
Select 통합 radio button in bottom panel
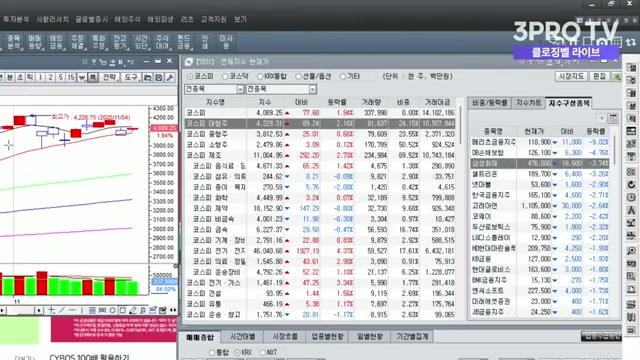(x=211, y=352)
